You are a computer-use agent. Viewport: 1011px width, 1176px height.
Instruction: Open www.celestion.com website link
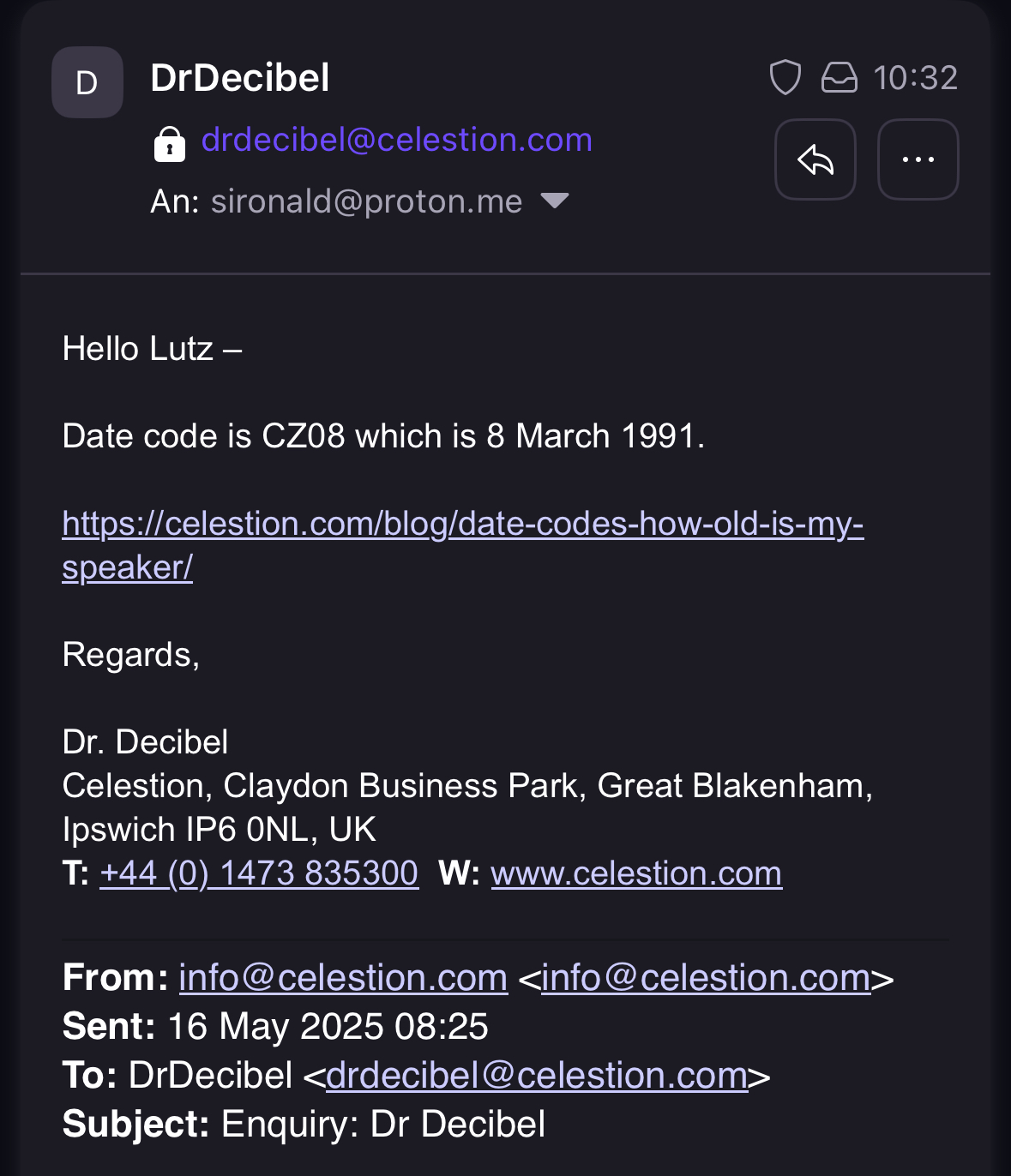pos(636,873)
